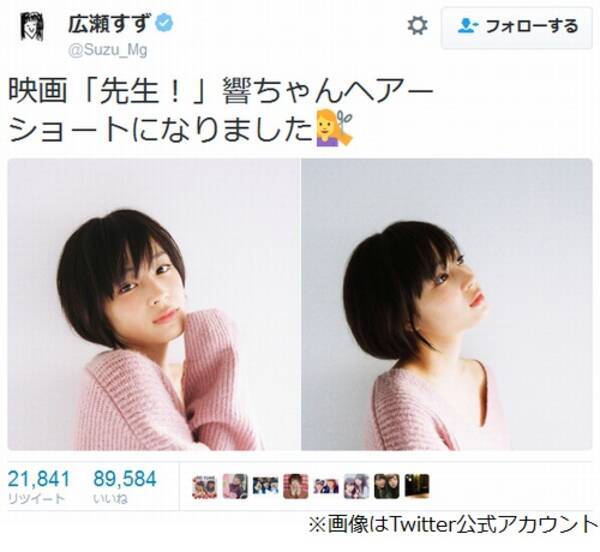View the 21,841 retweets count

click(39, 485)
